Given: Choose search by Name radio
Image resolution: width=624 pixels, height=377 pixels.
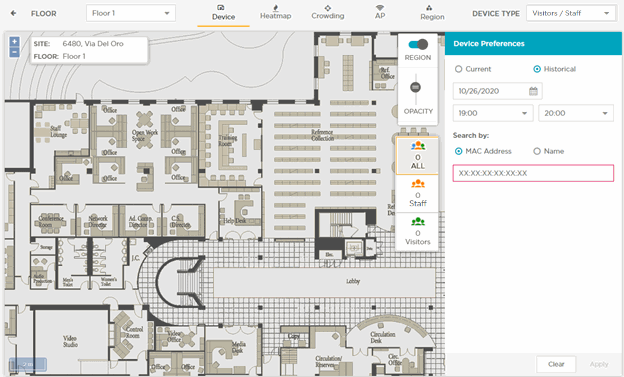Looking at the screenshot, I should pos(537,151).
